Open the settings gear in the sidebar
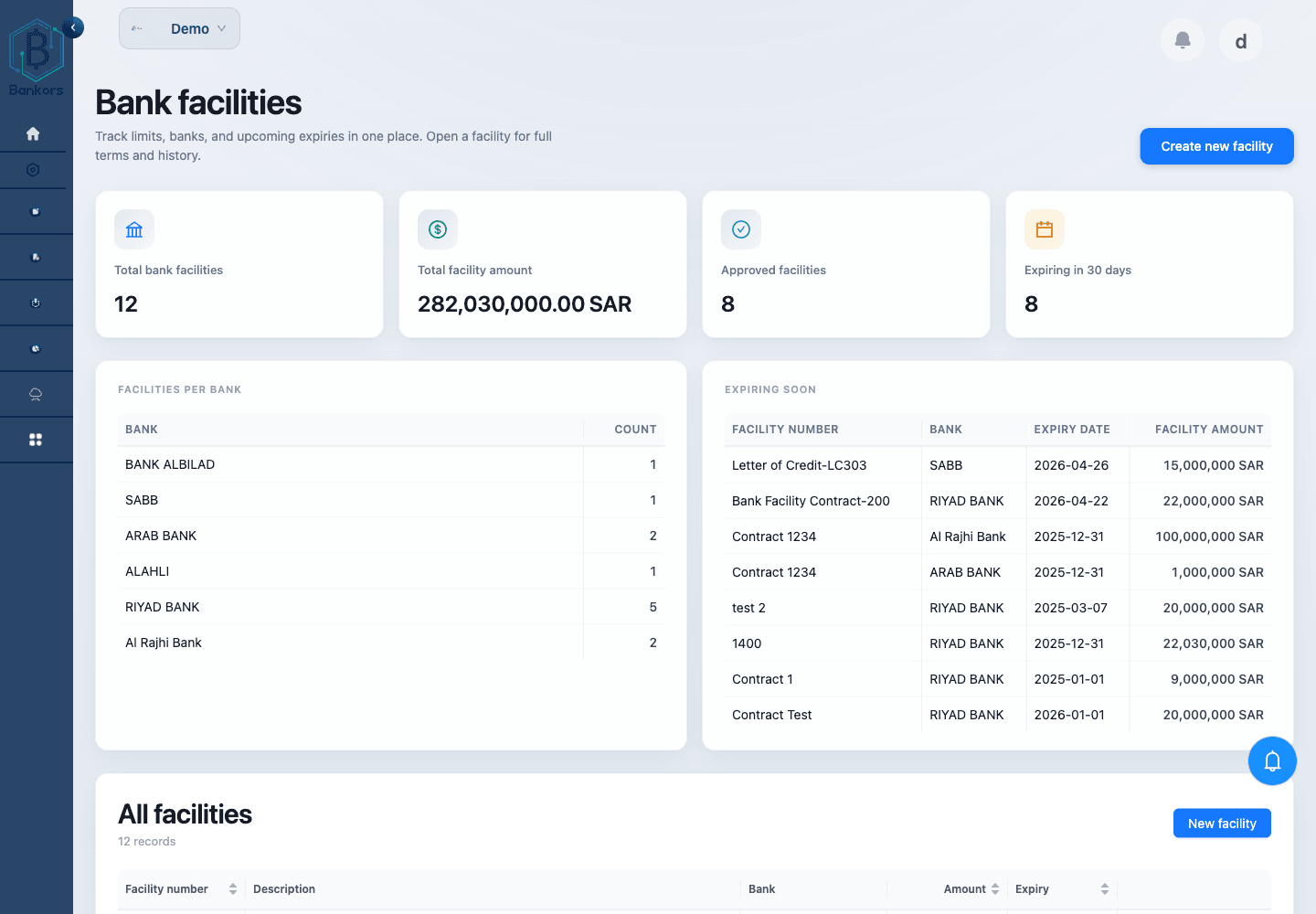Image resolution: width=1316 pixels, height=914 pixels. (34, 170)
